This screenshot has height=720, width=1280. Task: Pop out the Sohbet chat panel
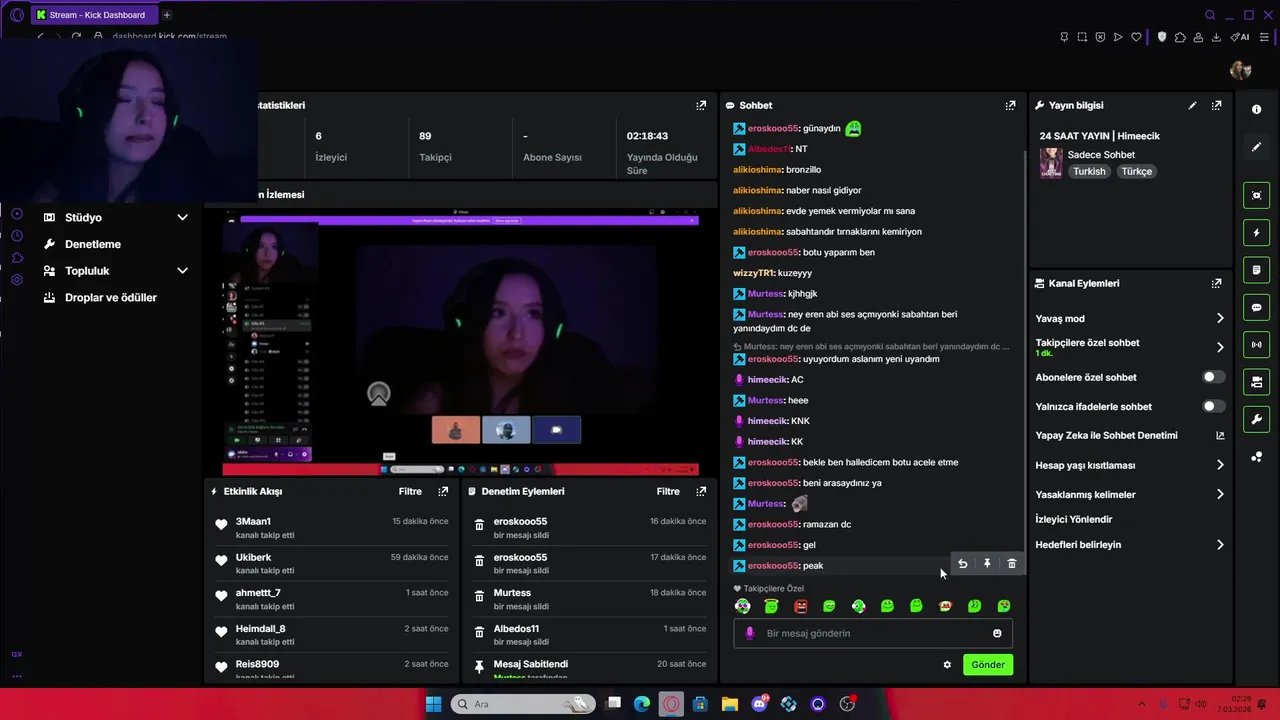coord(1010,105)
